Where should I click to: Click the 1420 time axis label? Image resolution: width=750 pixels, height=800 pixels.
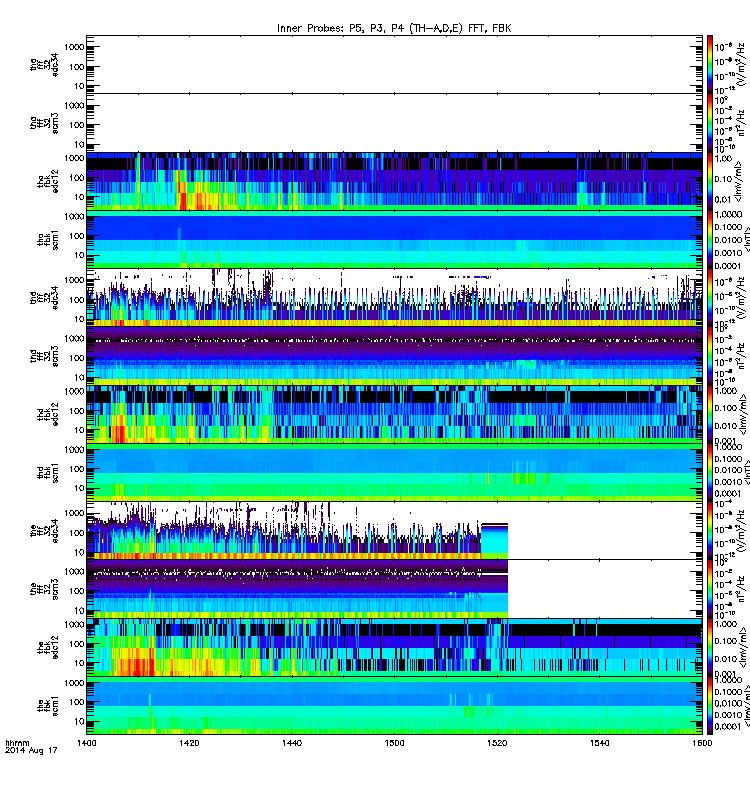(189, 743)
